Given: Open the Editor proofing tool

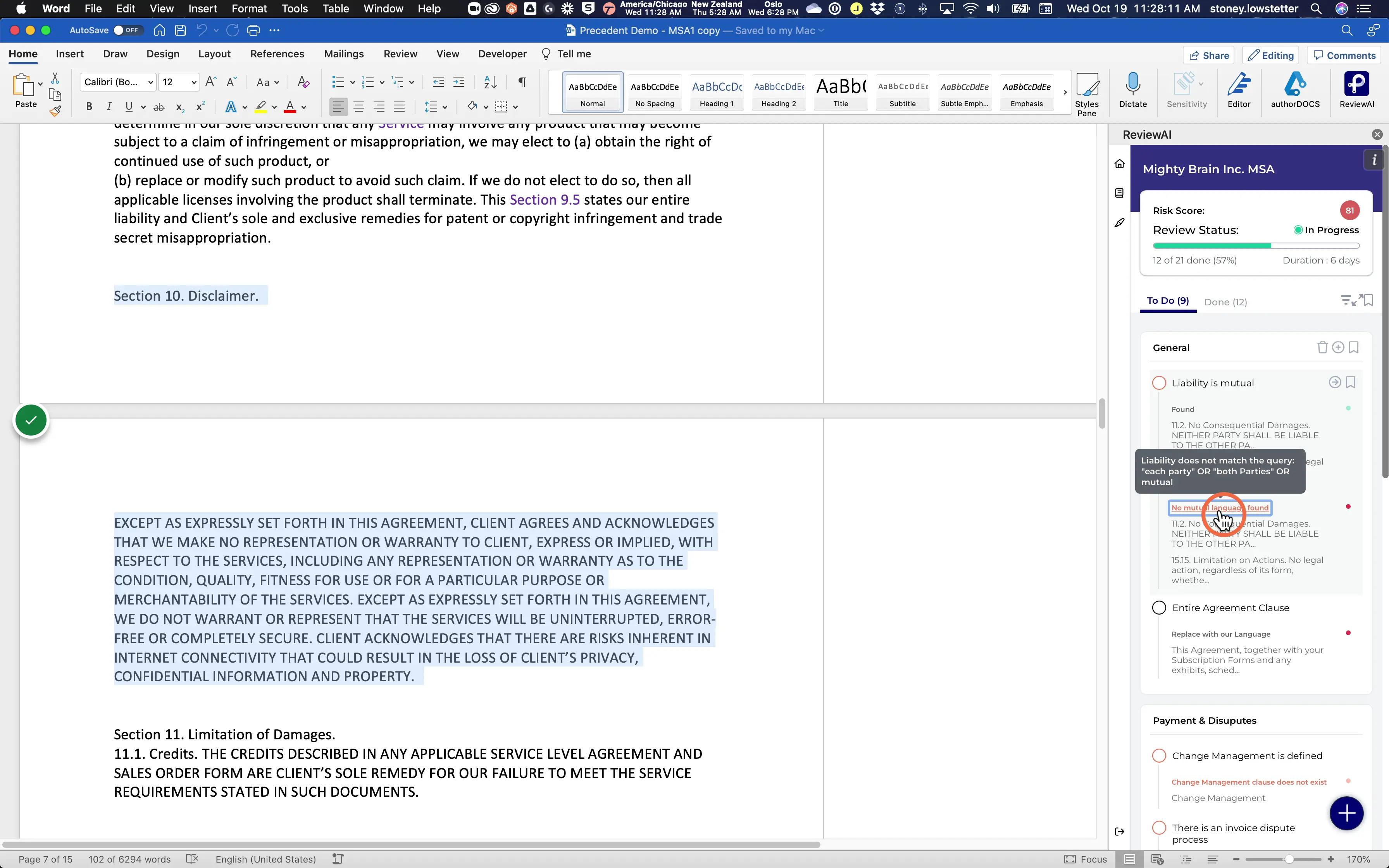Looking at the screenshot, I should 1239,90.
